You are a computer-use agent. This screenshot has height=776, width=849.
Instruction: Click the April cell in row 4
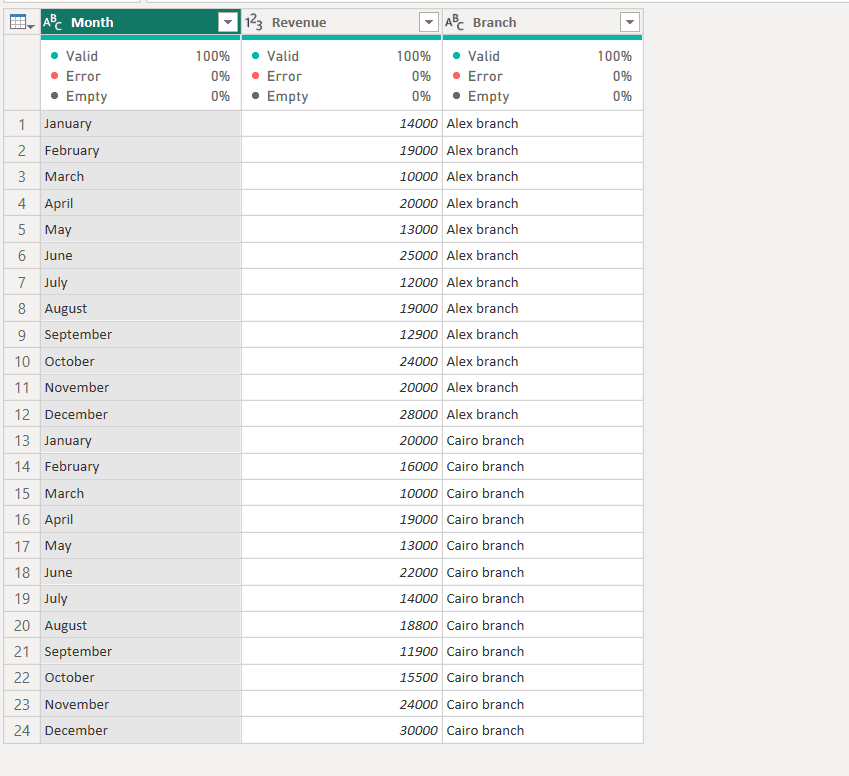pos(141,203)
